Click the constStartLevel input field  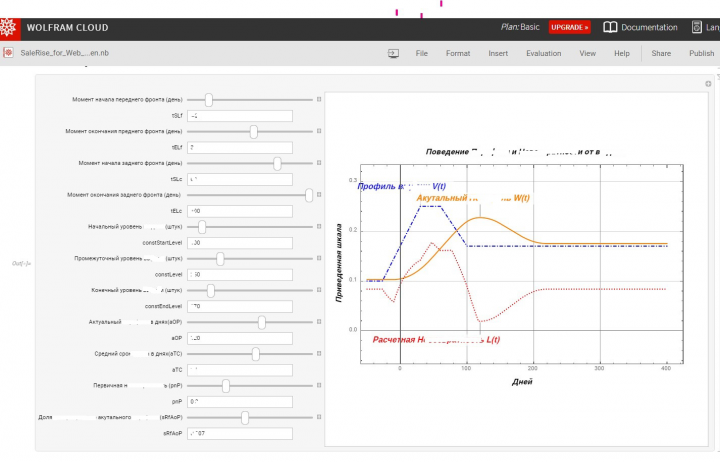(x=240, y=242)
